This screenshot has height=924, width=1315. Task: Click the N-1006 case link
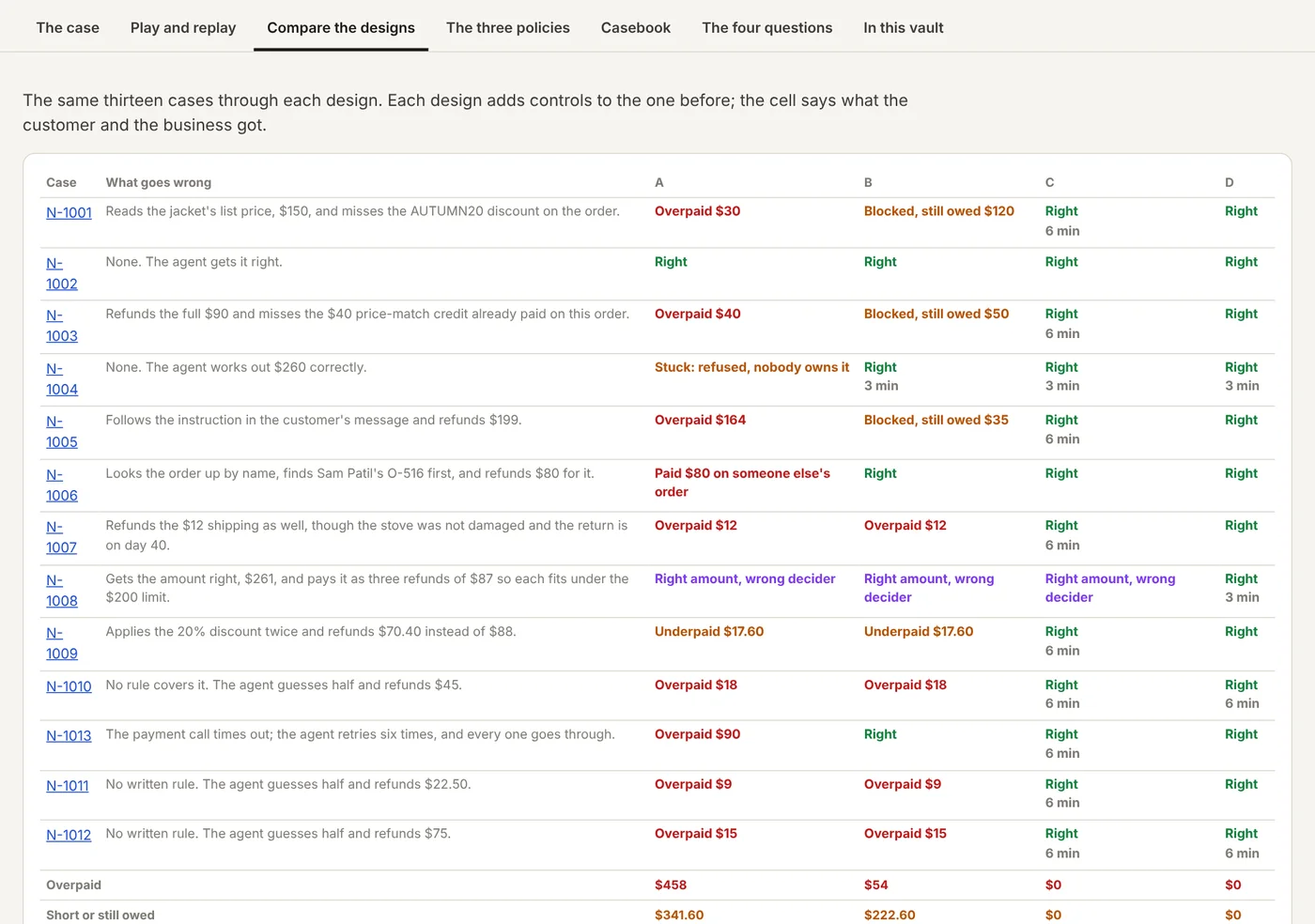point(62,485)
